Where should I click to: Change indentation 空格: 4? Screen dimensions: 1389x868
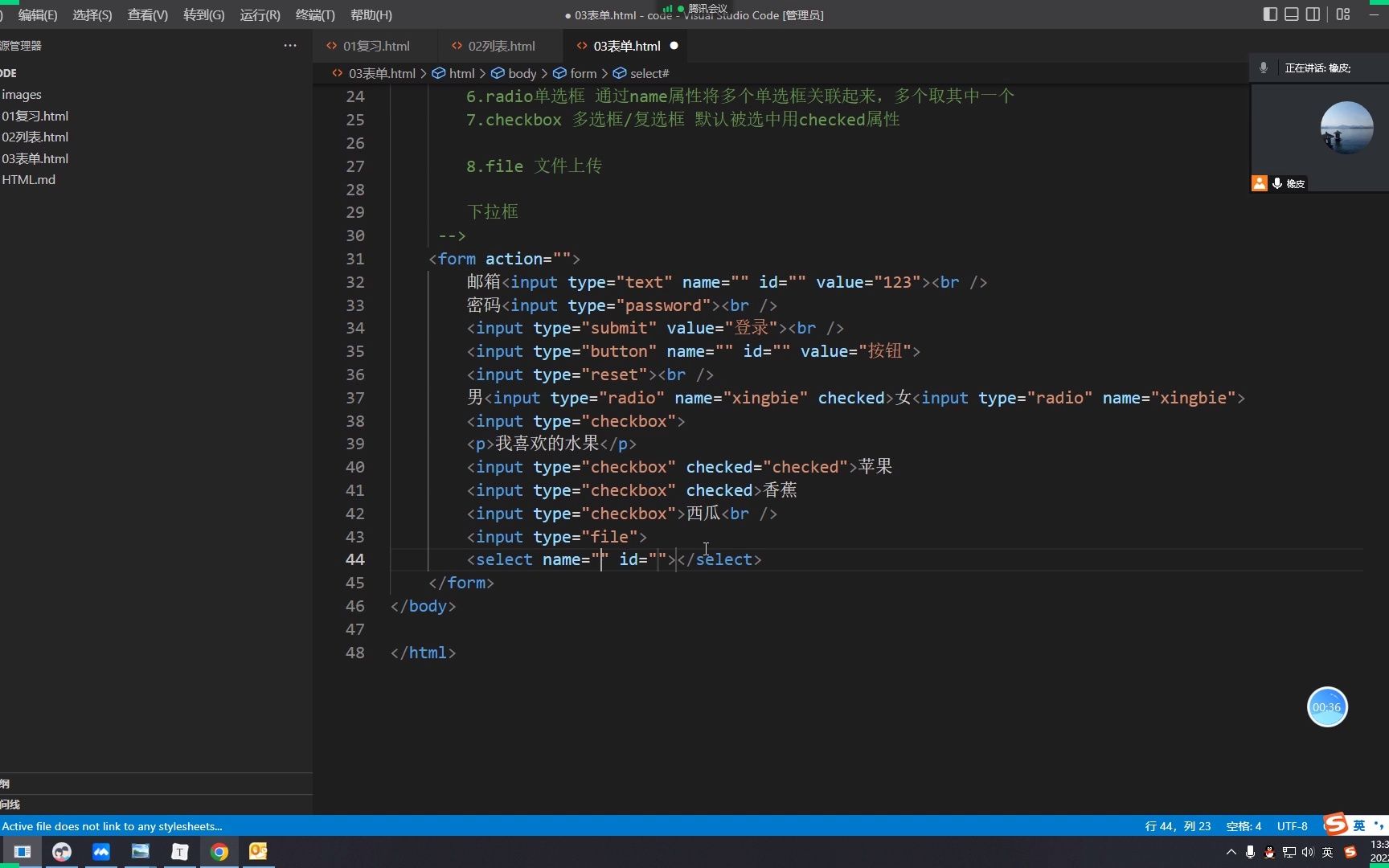[x=1244, y=826]
